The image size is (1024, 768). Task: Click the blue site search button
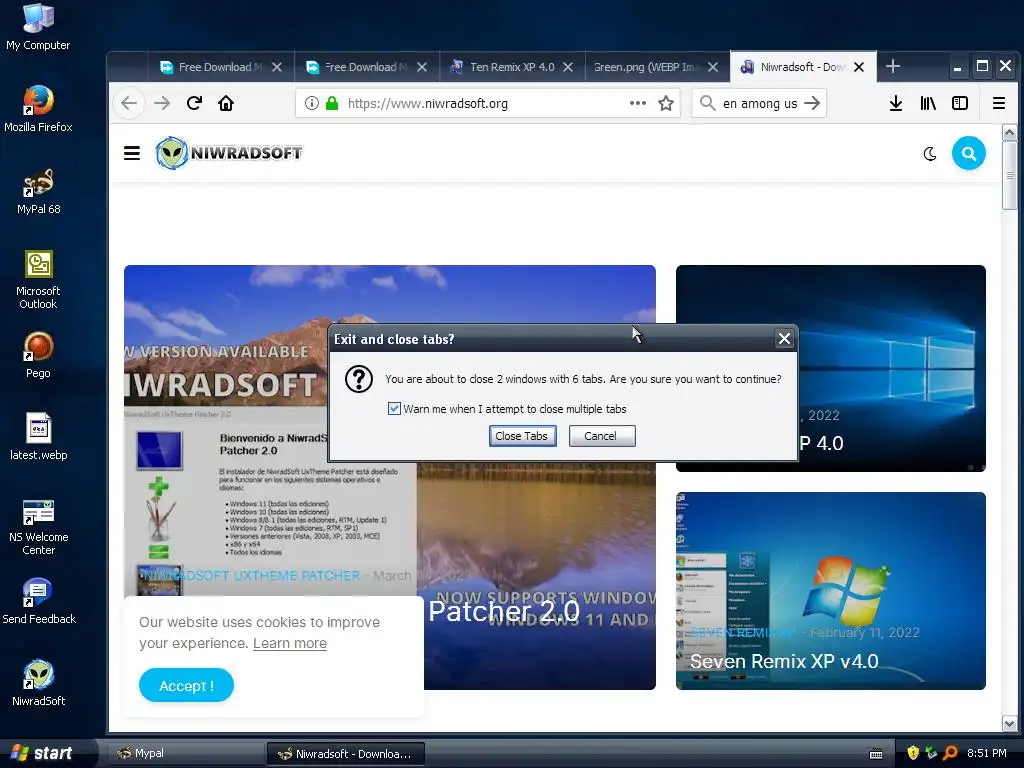(x=968, y=153)
